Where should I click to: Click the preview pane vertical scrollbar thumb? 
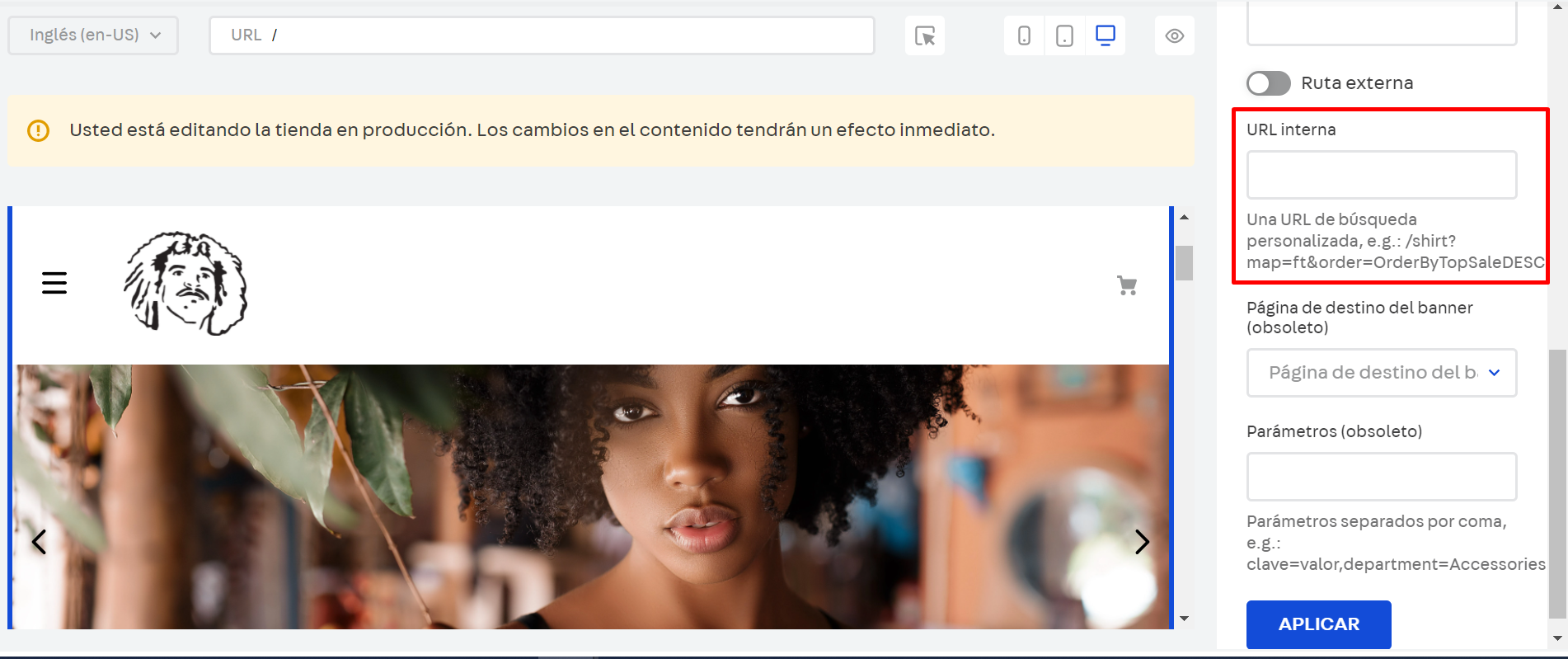coord(1184,263)
